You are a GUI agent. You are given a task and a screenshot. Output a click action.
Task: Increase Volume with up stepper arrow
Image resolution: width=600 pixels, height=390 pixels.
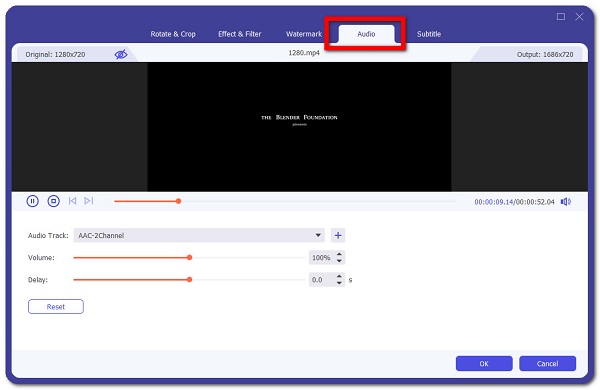coord(339,254)
